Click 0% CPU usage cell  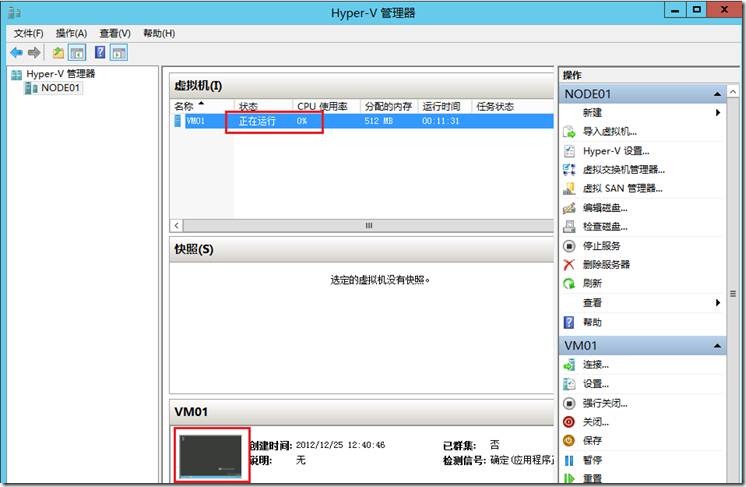(302, 121)
